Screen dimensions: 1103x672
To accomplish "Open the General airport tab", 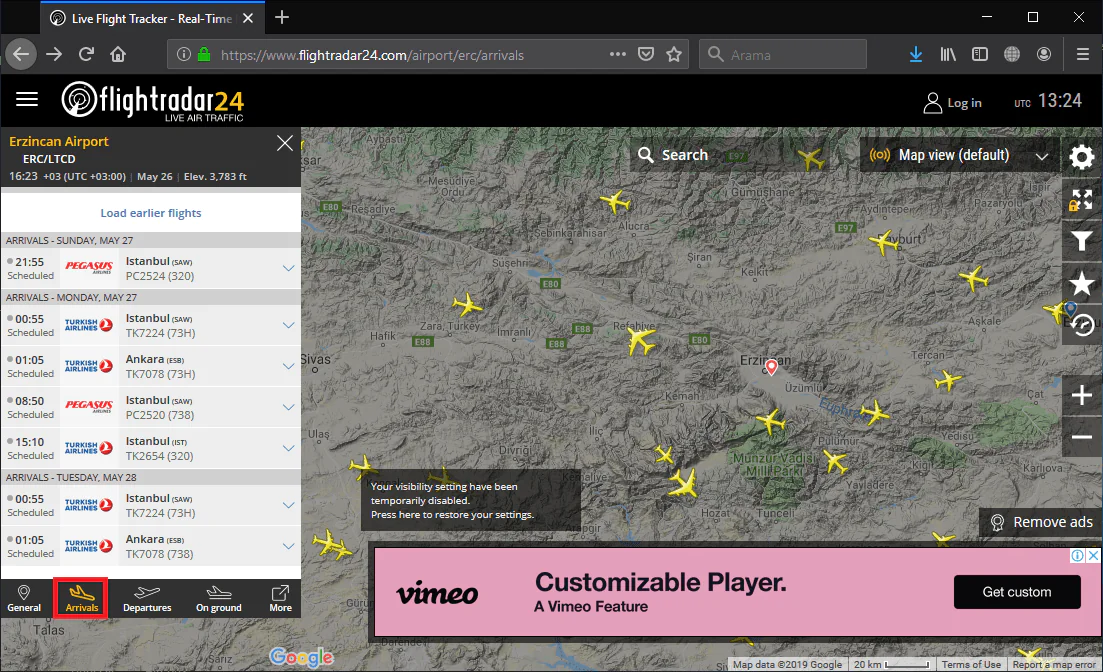I will (24, 599).
